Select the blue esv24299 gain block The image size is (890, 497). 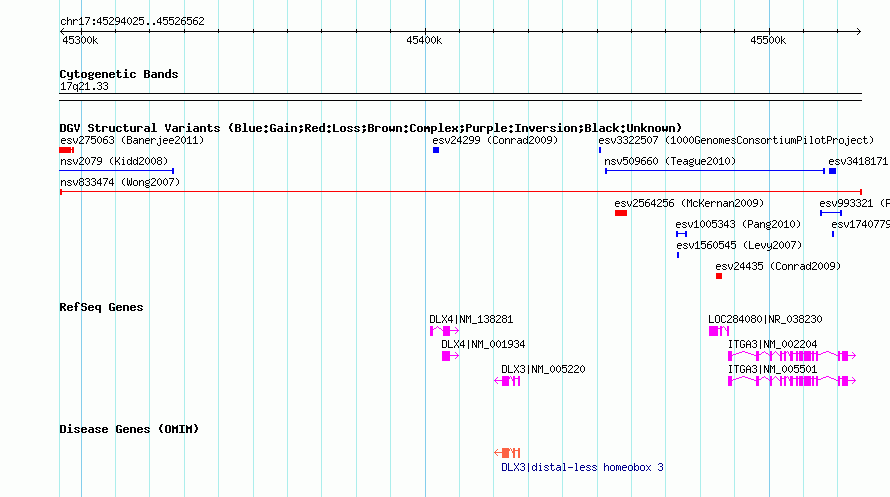[436, 150]
